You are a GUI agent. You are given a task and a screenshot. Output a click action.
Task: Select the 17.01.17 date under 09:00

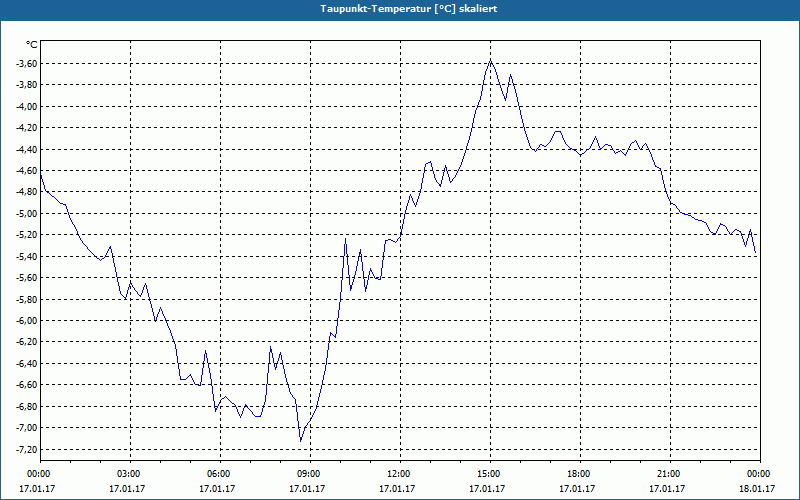point(307,489)
